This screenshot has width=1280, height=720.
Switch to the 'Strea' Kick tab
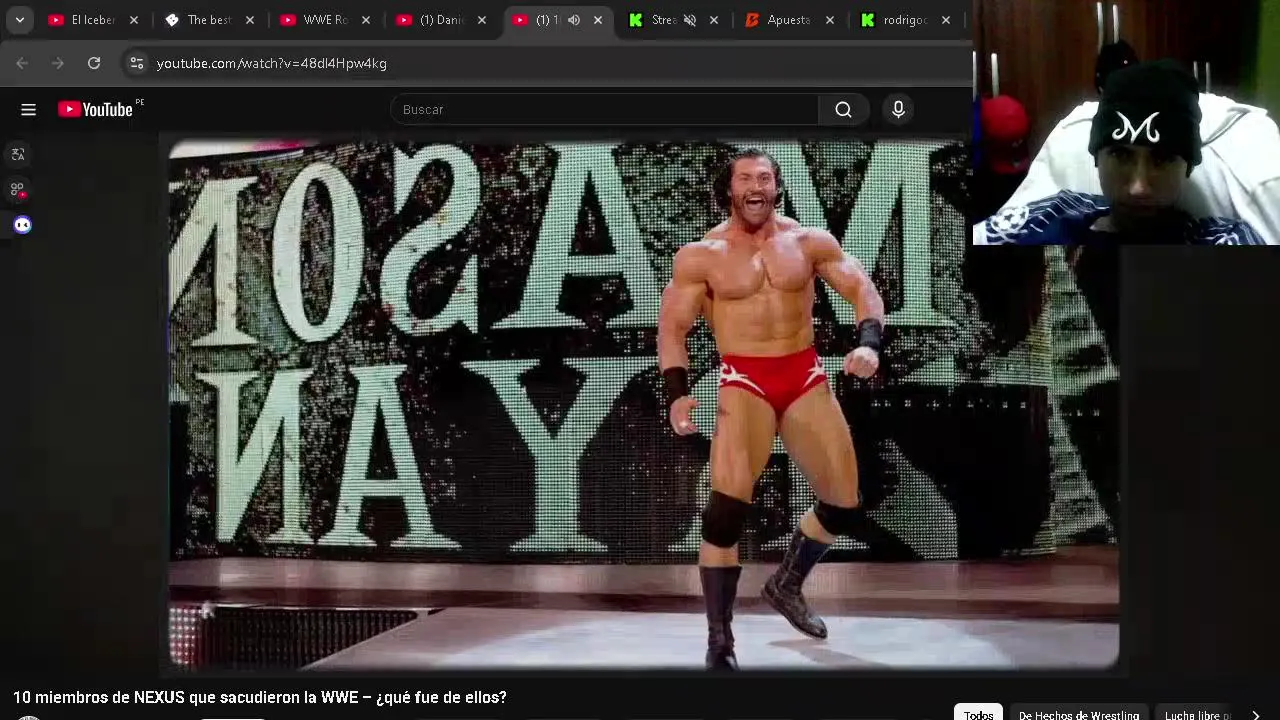tap(652, 20)
